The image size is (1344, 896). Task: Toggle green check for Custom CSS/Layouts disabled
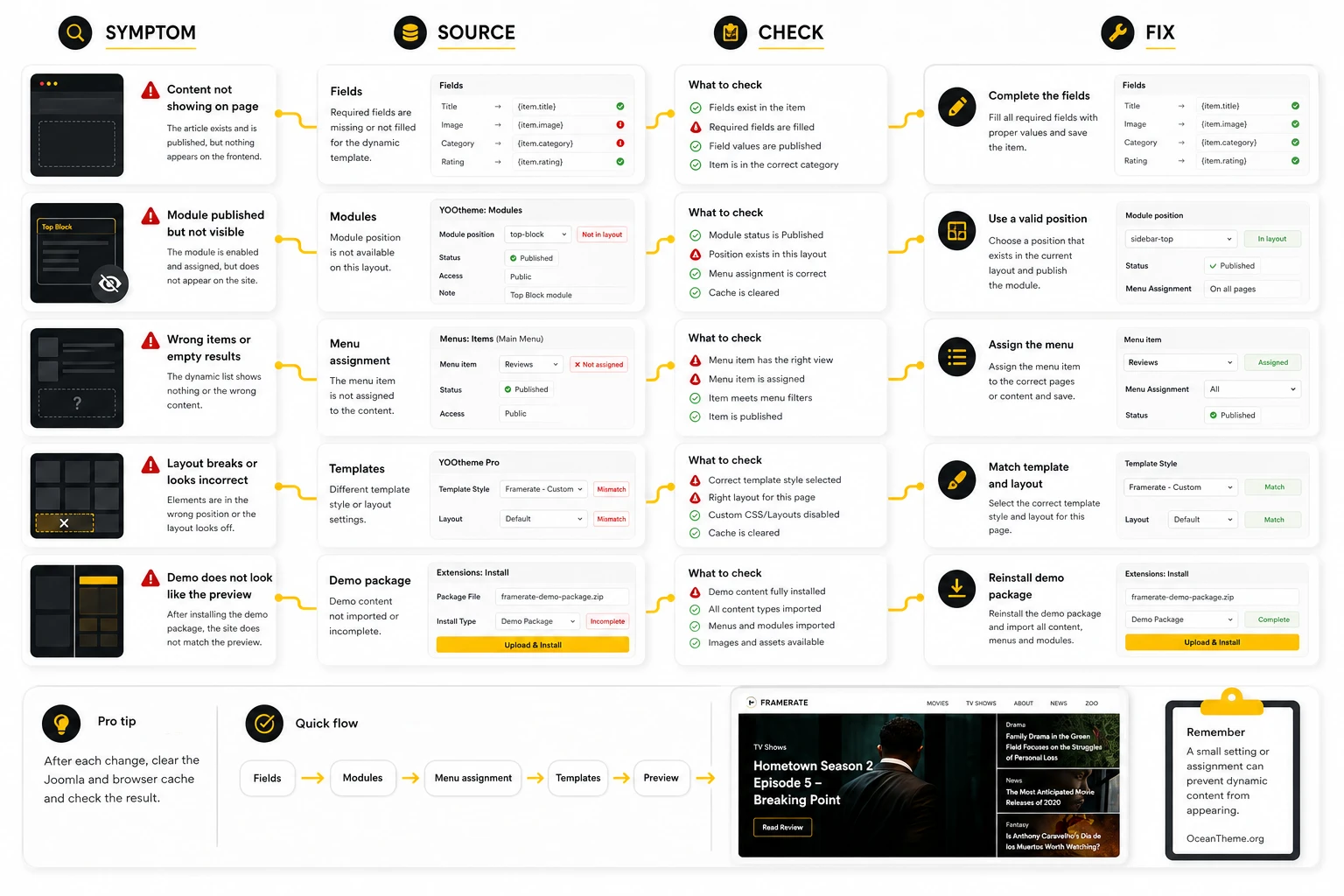pos(696,515)
